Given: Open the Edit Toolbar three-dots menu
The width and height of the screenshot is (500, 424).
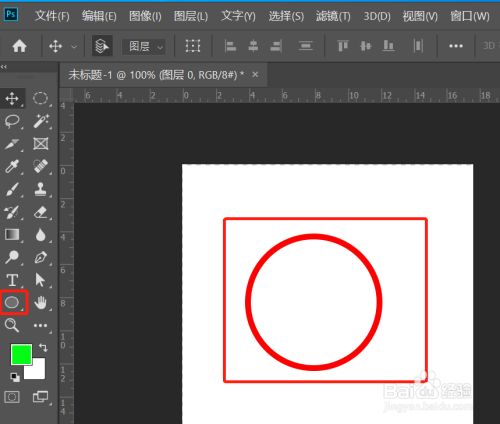Looking at the screenshot, I should 40,325.
